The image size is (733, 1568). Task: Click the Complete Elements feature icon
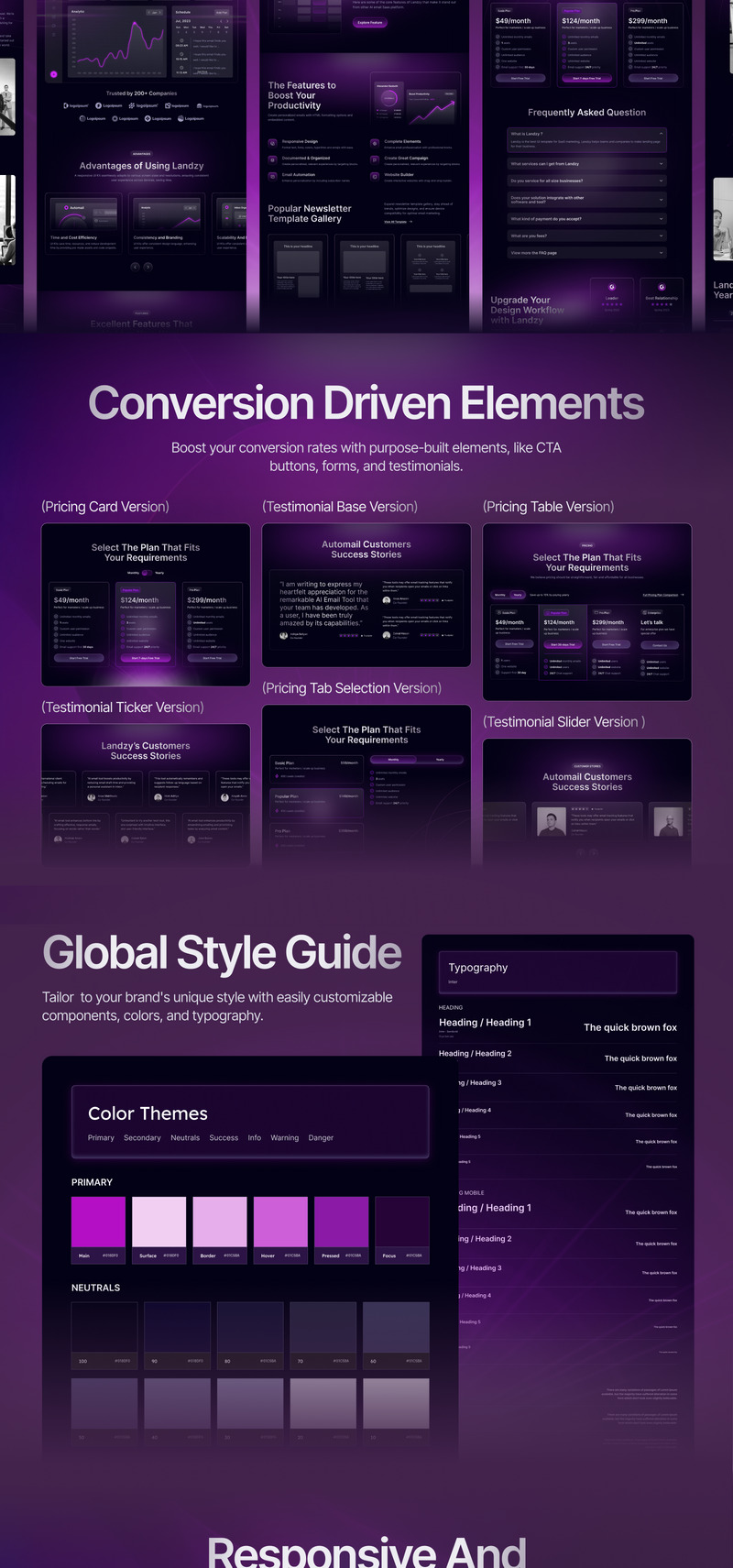tap(375, 143)
